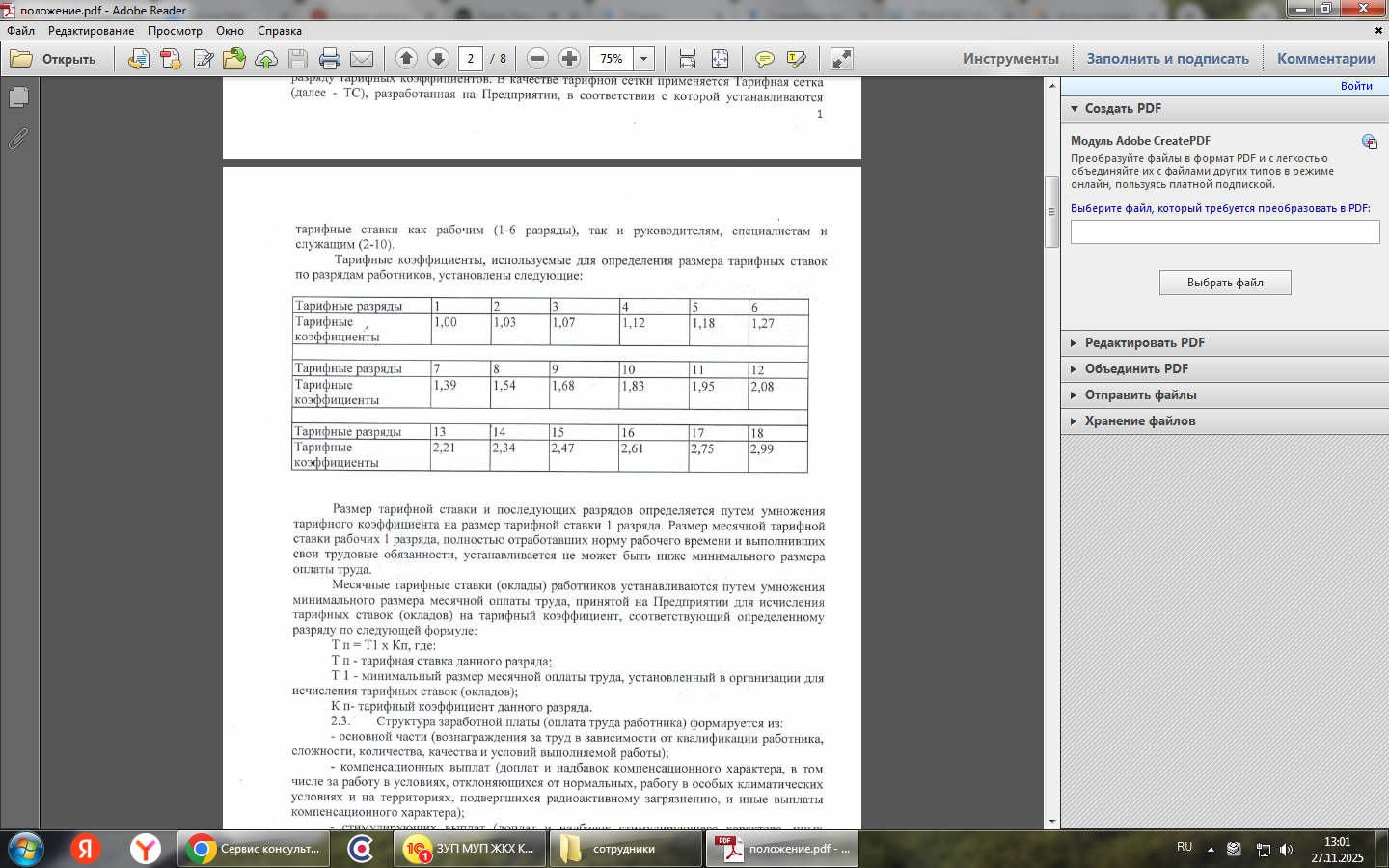Go to next page arrow

coord(438,59)
